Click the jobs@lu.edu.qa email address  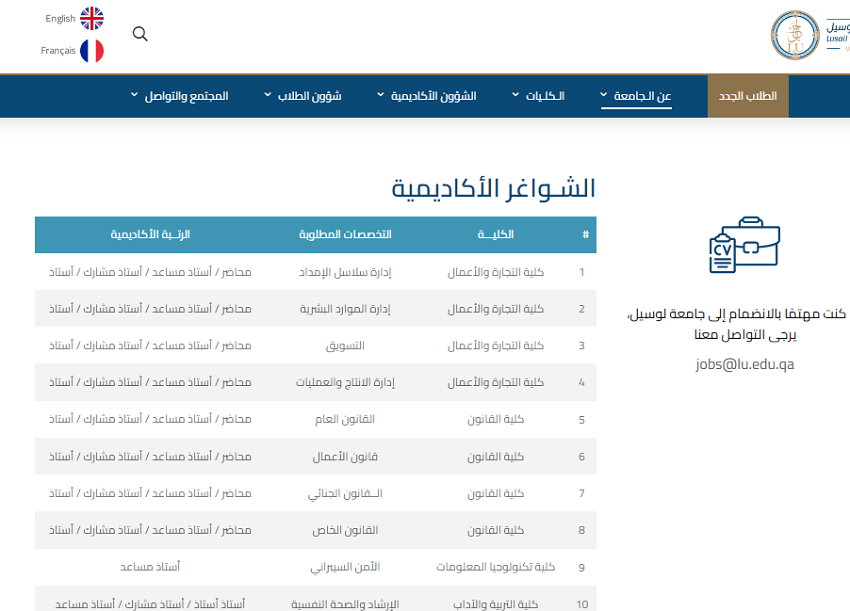point(744,364)
